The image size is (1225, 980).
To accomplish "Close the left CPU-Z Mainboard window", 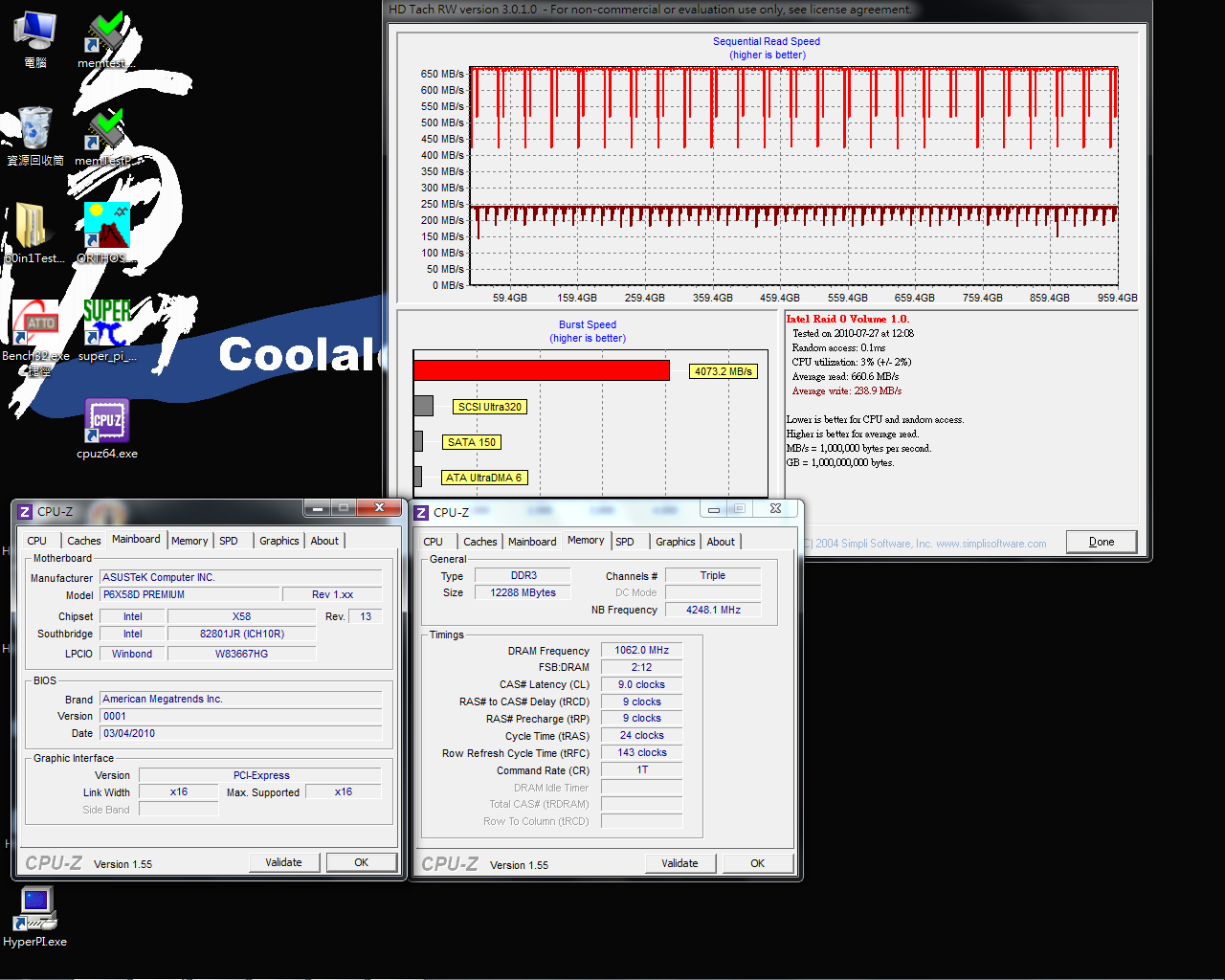I will pyautogui.click(x=379, y=507).
